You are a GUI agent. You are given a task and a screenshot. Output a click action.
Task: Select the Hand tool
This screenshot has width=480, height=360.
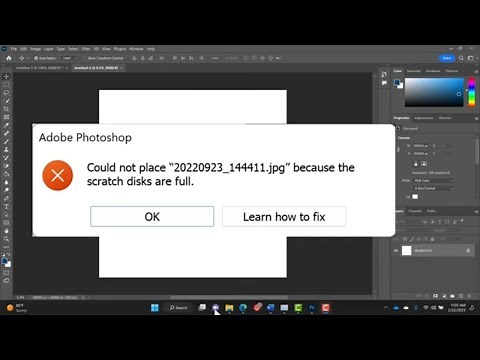[x=6, y=231]
